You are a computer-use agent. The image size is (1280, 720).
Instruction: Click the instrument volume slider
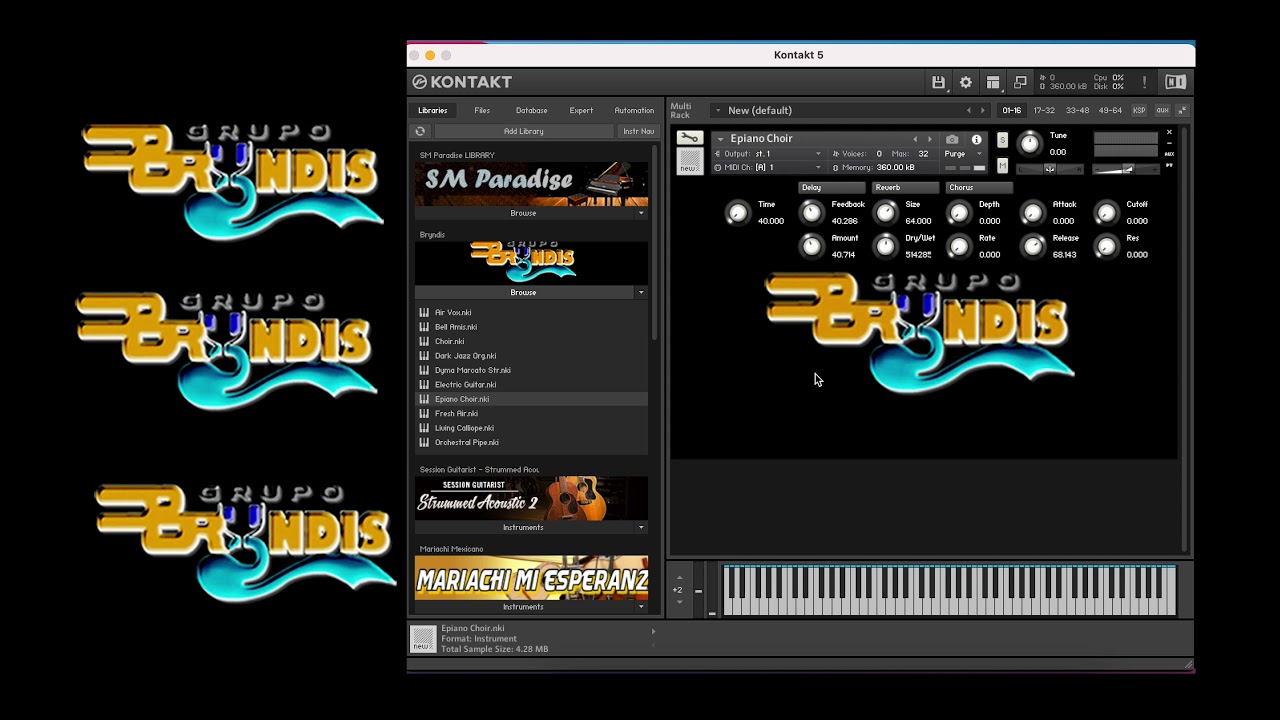click(x=1126, y=169)
